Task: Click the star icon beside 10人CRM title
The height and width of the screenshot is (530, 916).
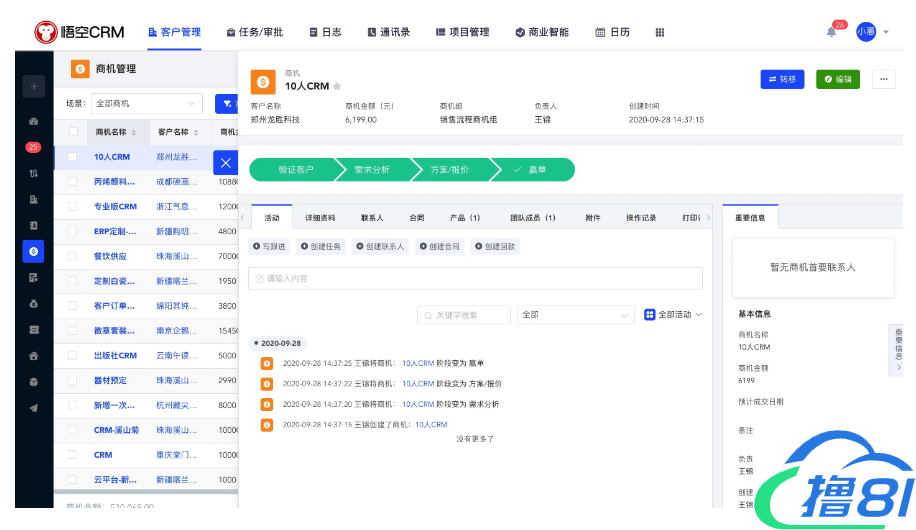Action: click(338, 87)
